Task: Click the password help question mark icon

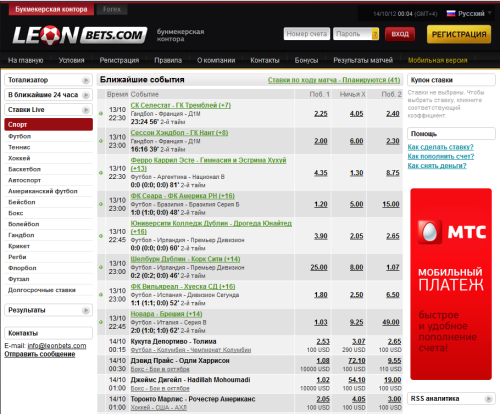Action: pos(375,34)
